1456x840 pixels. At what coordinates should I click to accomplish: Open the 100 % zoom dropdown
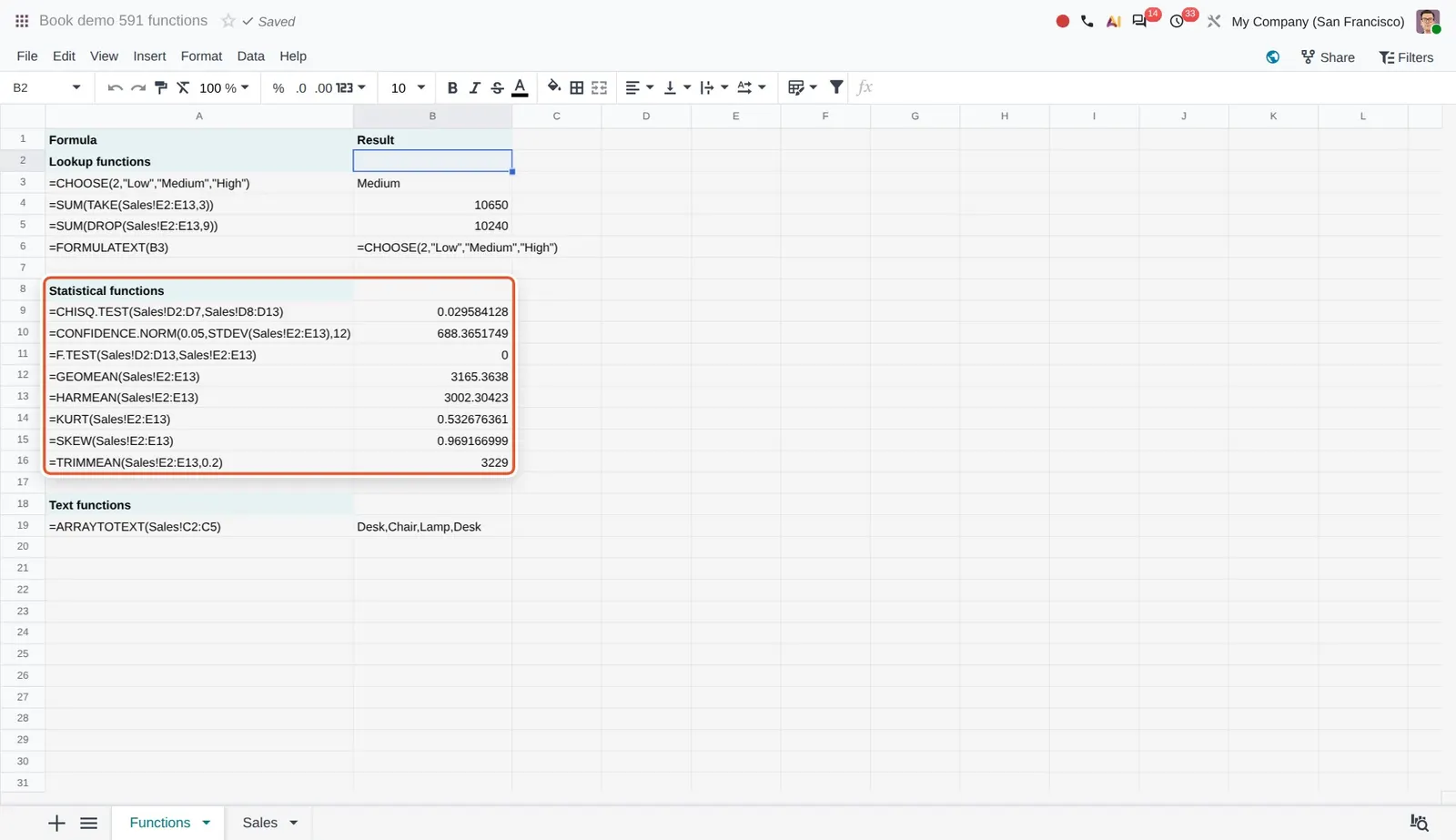[224, 88]
